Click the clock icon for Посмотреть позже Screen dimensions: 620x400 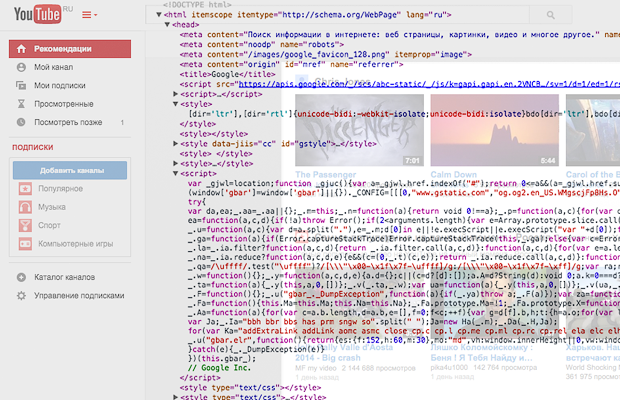(x=23, y=122)
